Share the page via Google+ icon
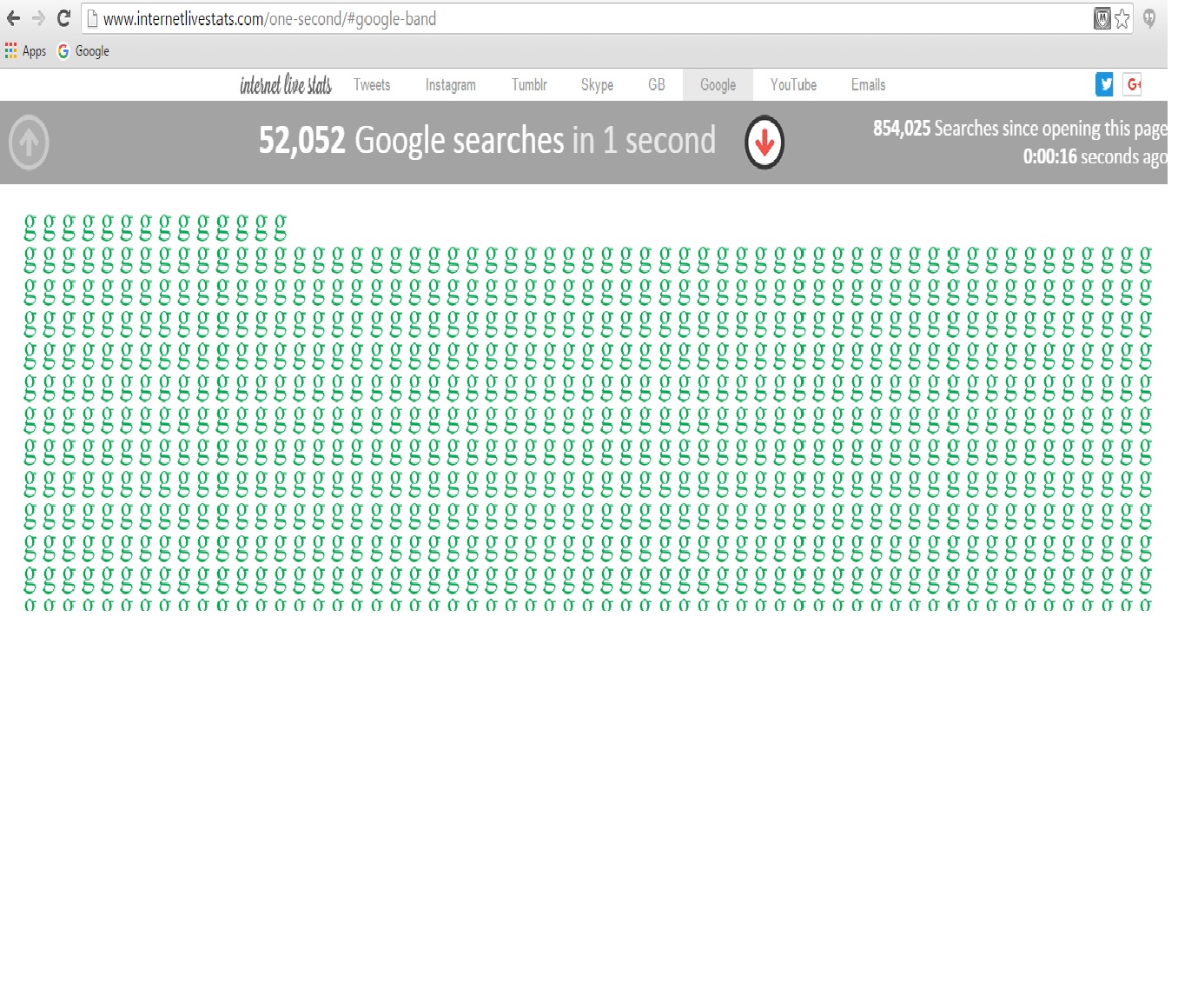The image size is (1178, 1008). click(1132, 84)
